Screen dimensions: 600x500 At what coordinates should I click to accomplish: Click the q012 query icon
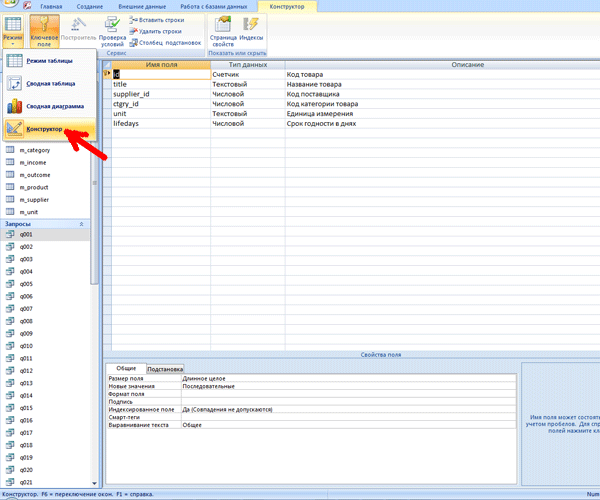pos(10,370)
